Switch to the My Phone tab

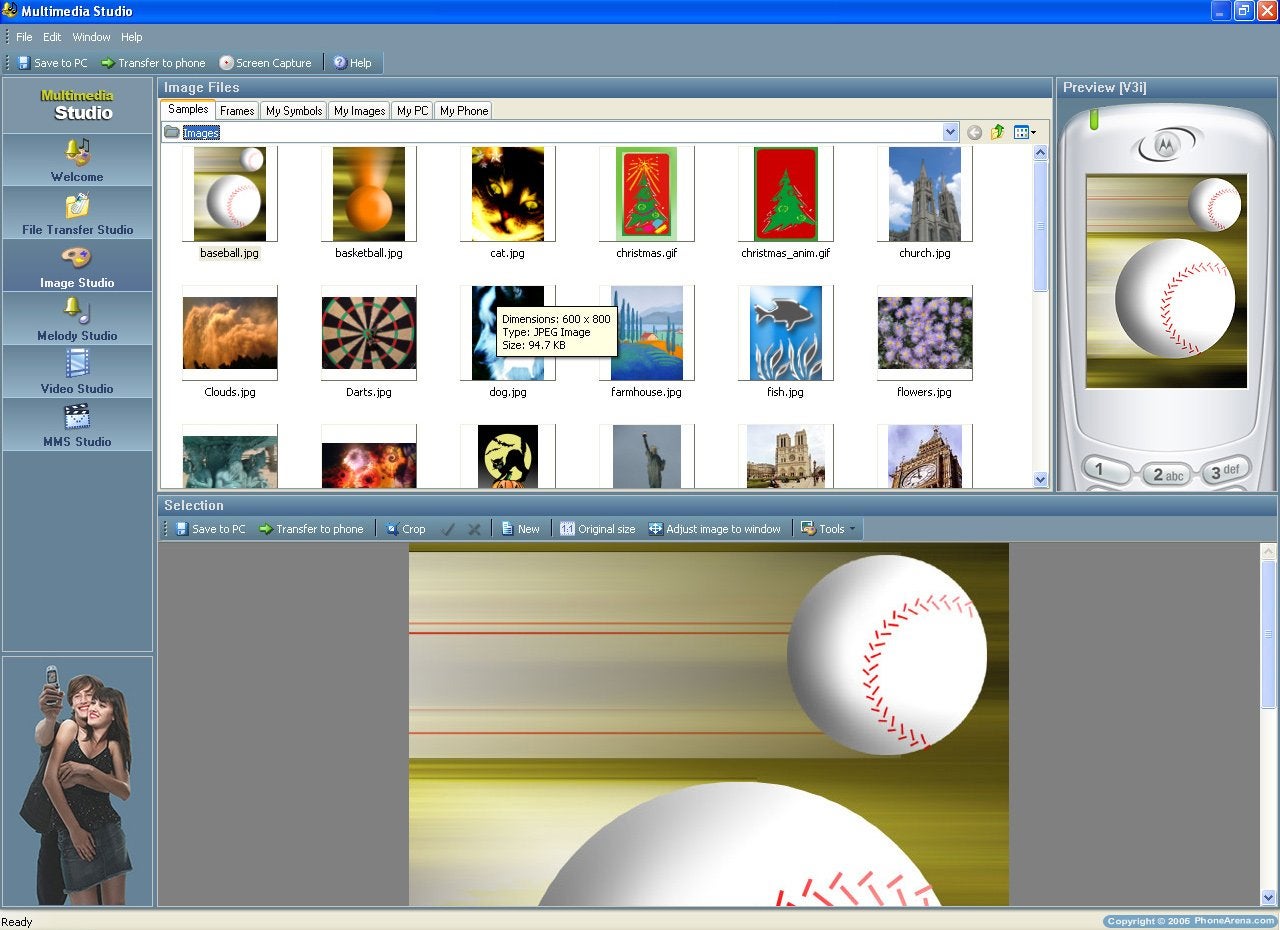tap(464, 111)
